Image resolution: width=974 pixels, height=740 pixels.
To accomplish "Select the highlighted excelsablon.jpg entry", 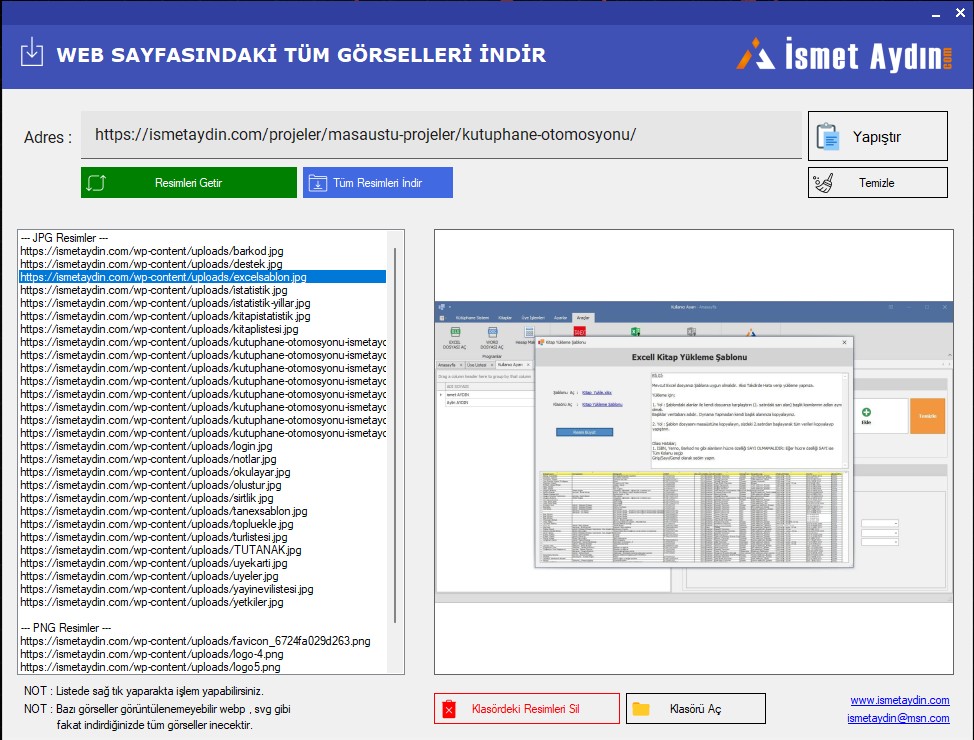I will pos(163,277).
